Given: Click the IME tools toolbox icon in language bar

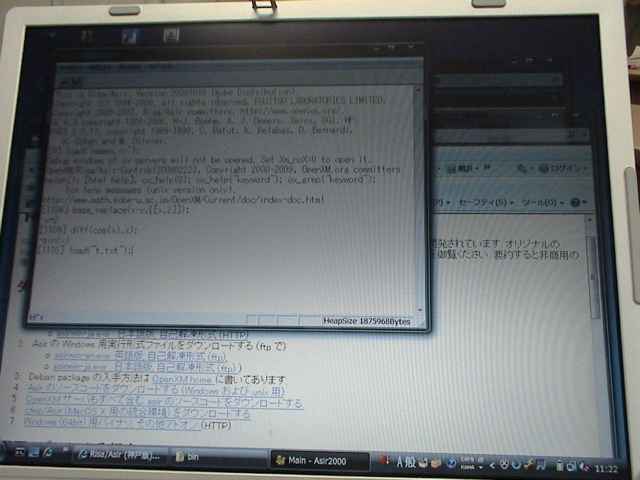Looking at the screenshot, I should pyautogui.click(x=436, y=463).
